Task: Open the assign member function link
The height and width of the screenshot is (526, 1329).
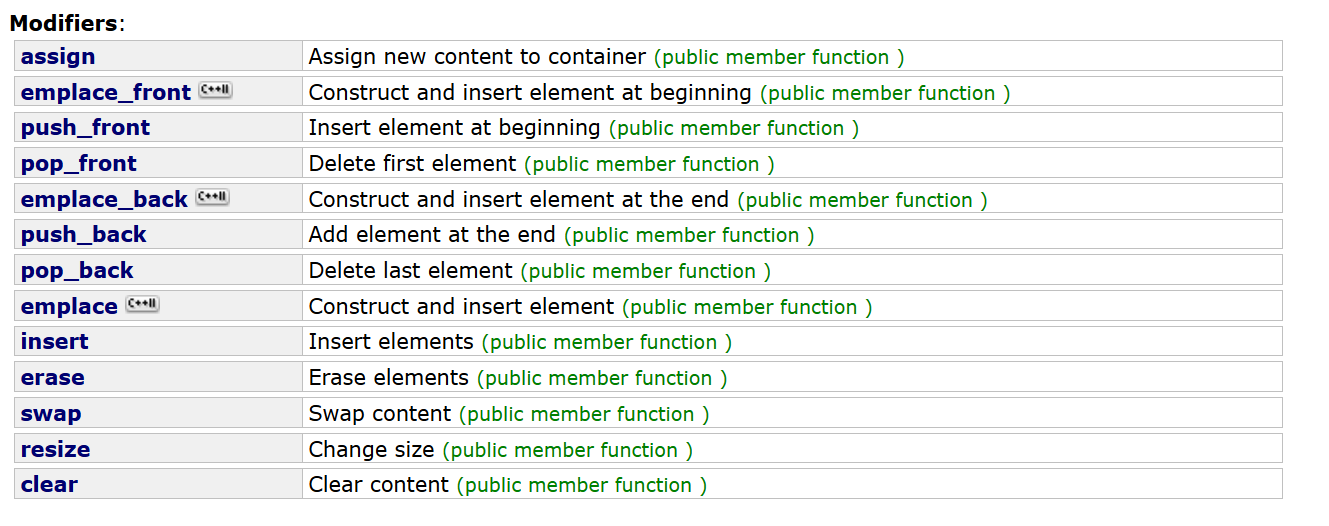Action: [58, 57]
